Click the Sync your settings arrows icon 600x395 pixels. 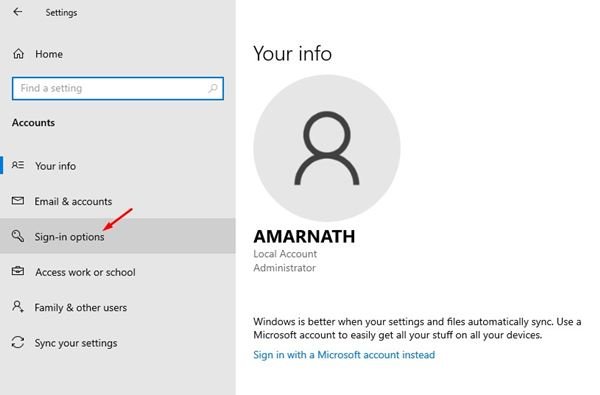pyautogui.click(x=18, y=342)
